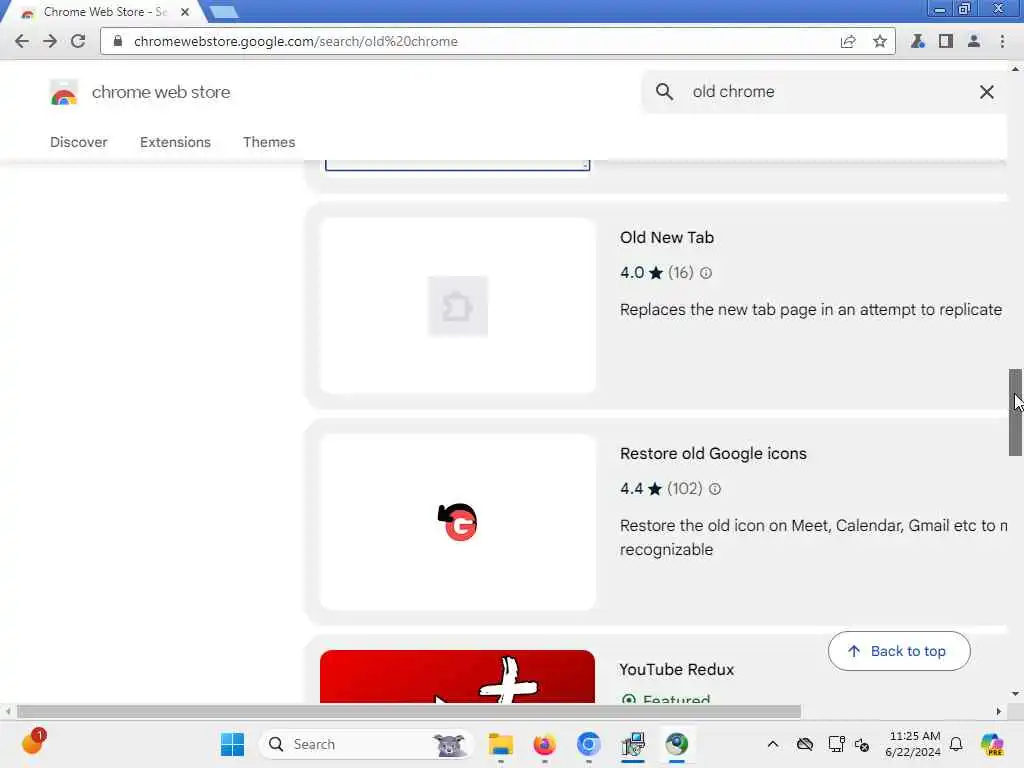This screenshot has height=768, width=1024.
Task: Click the star icon beside 4.4 rating
Action: pos(655,488)
